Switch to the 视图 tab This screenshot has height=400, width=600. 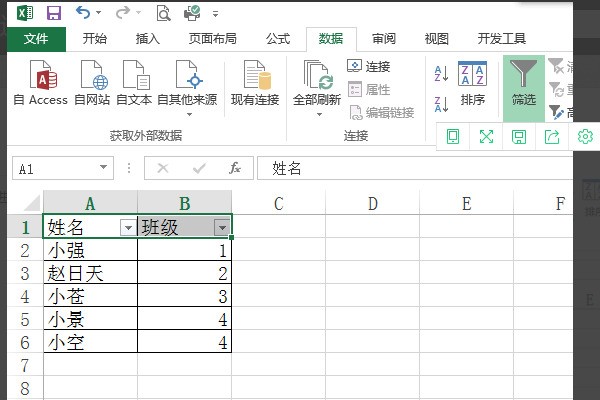point(437,39)
